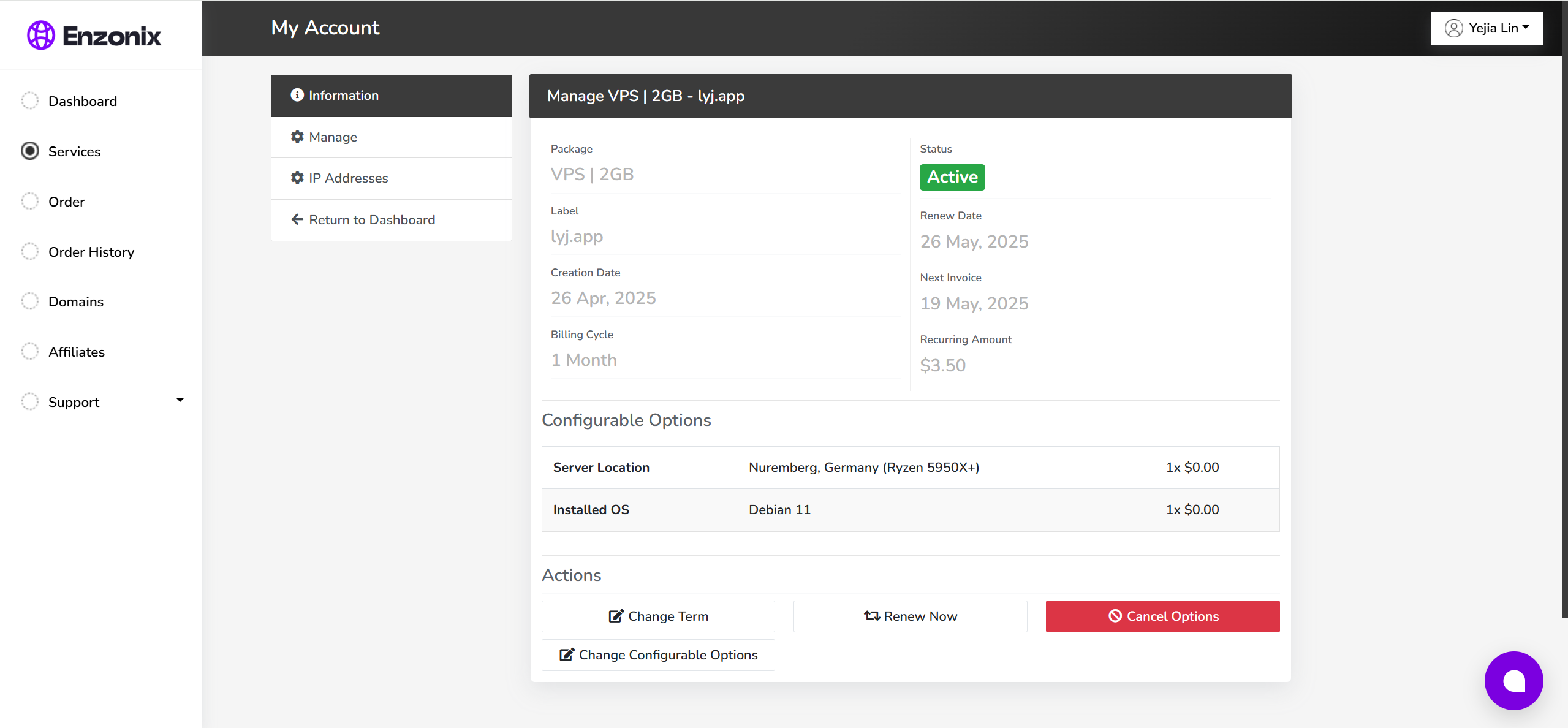This screenshot has height=728, width=1568.
Task: Click the ban icon on Cancel Options
Action: click(x=1115, y=616)
